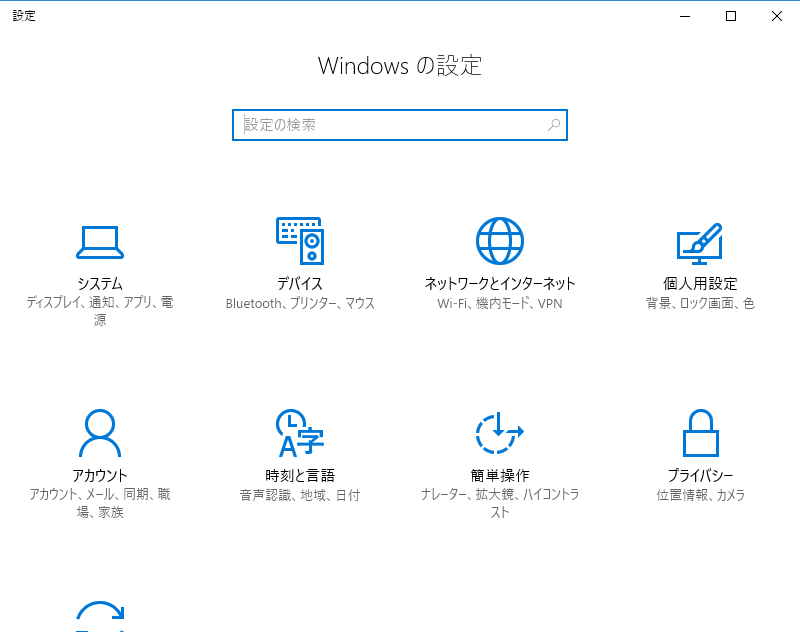Image resolution: width=800 pixels, height=632 pixels.
Task: Click text "Wi-Fi、機内モード、VPN"
Action: 499,304
